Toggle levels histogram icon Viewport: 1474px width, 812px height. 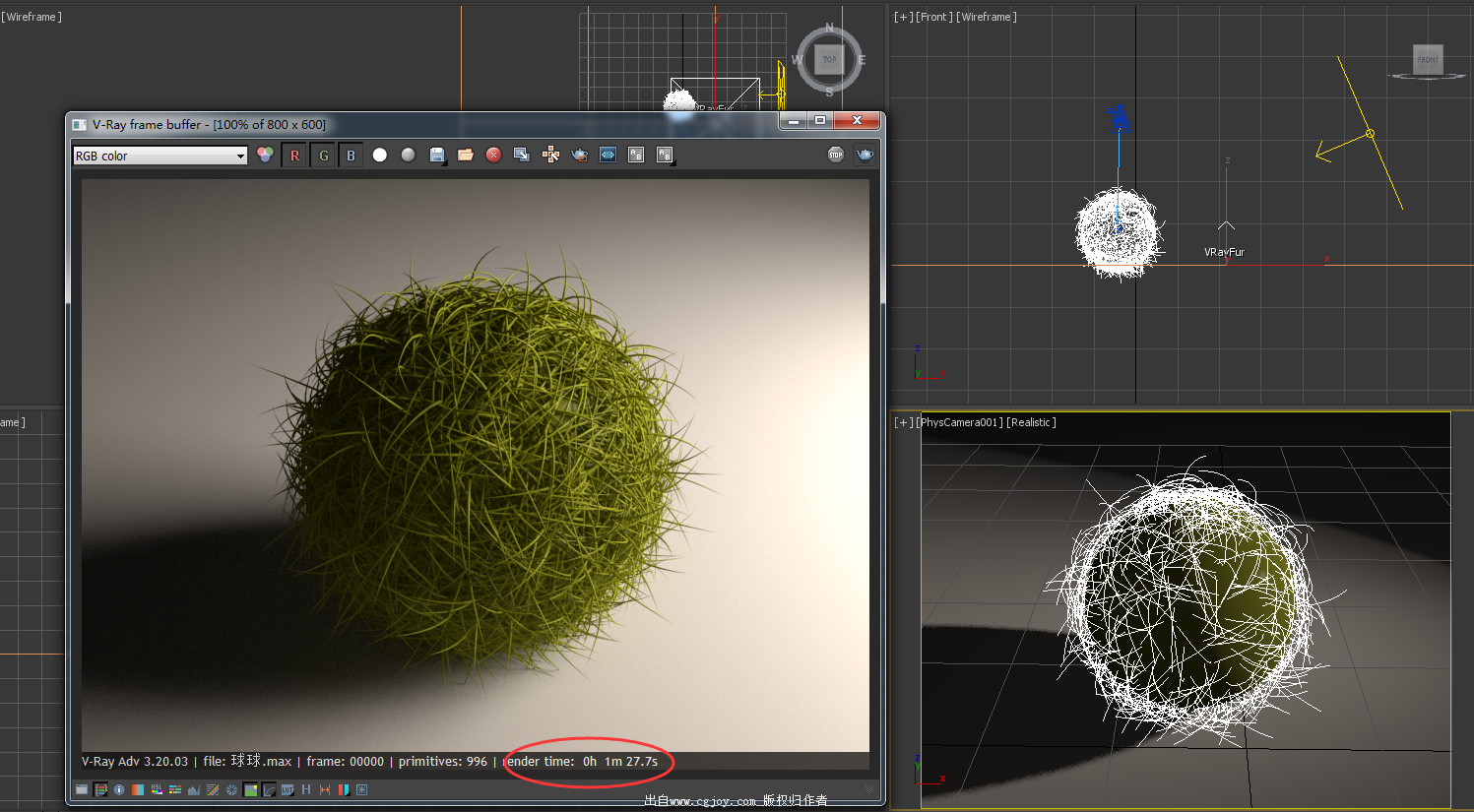(194, 789)
